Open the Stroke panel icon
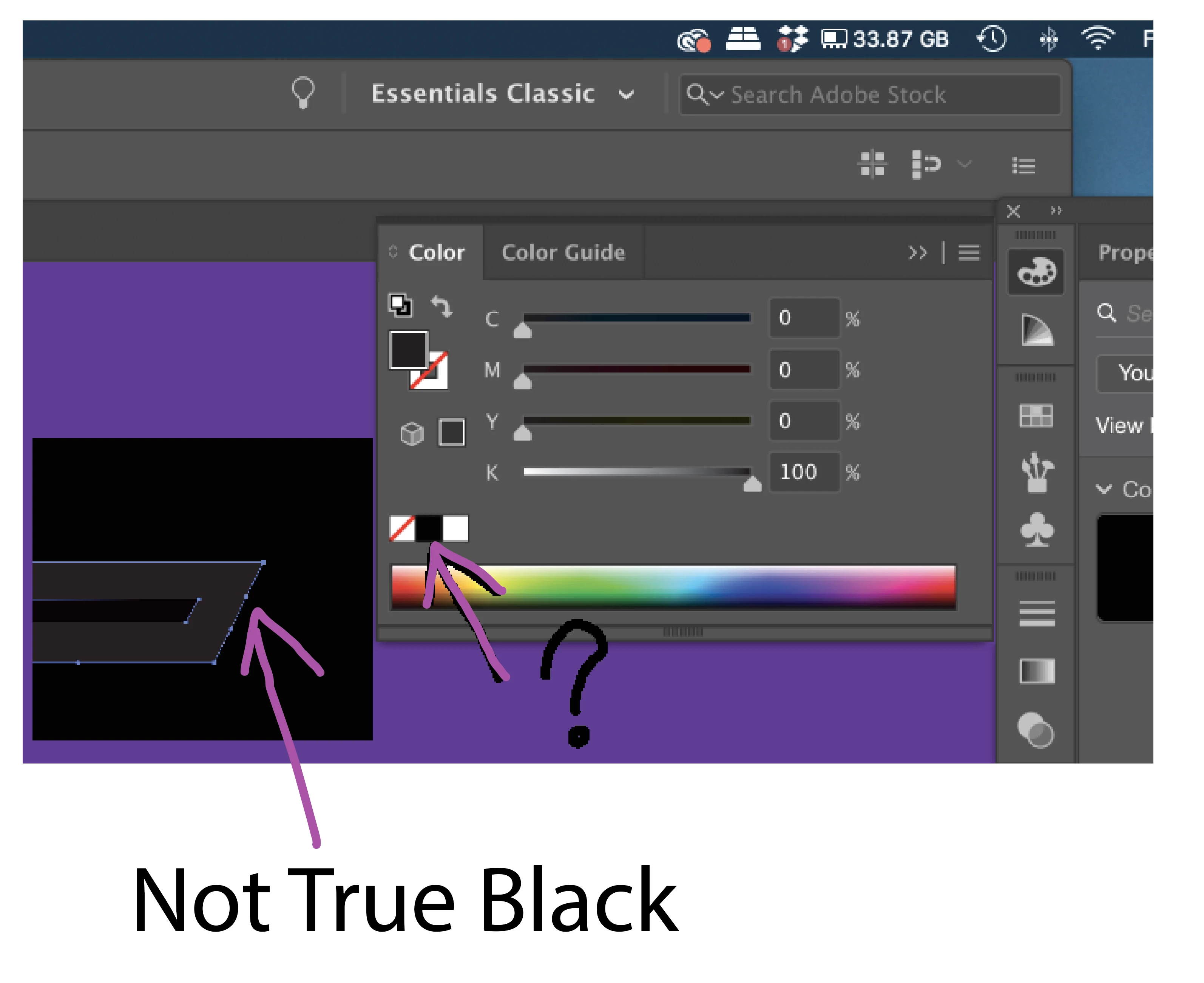The height and width of the screenshot is (983, 1204). pyautogui.click(x=1037, y=614)
